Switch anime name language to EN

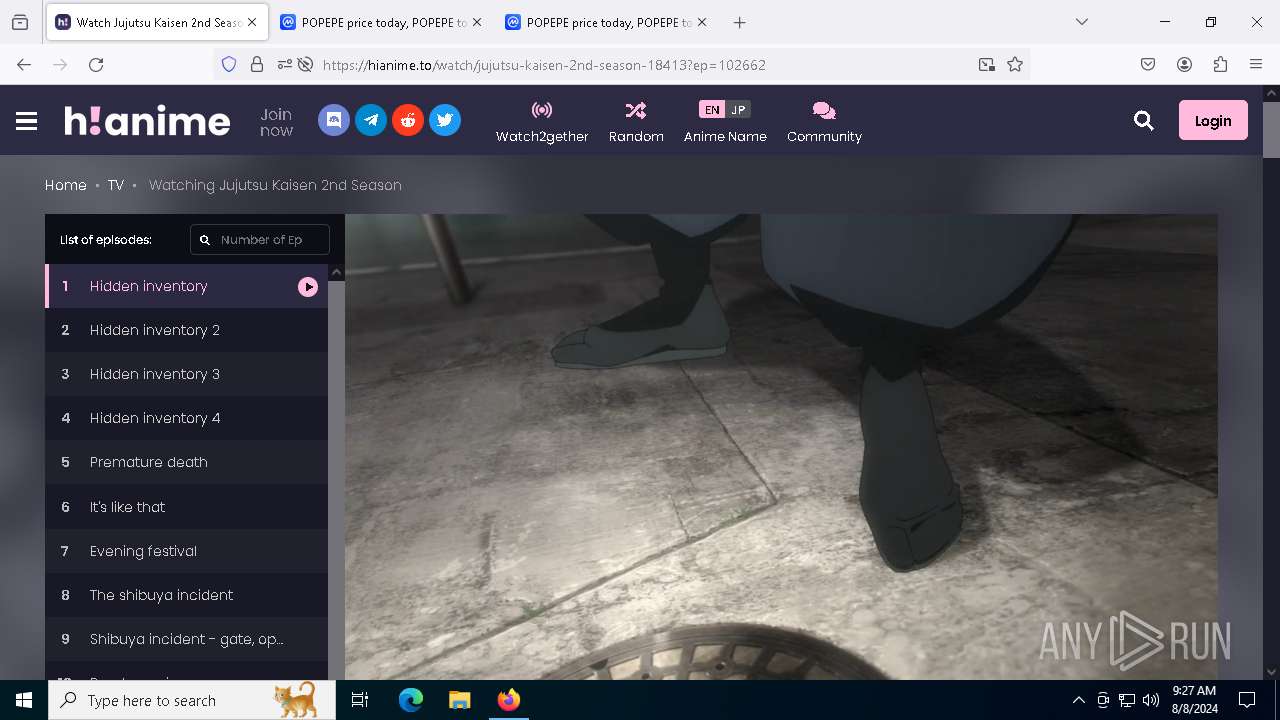click(x=712, y=110)
